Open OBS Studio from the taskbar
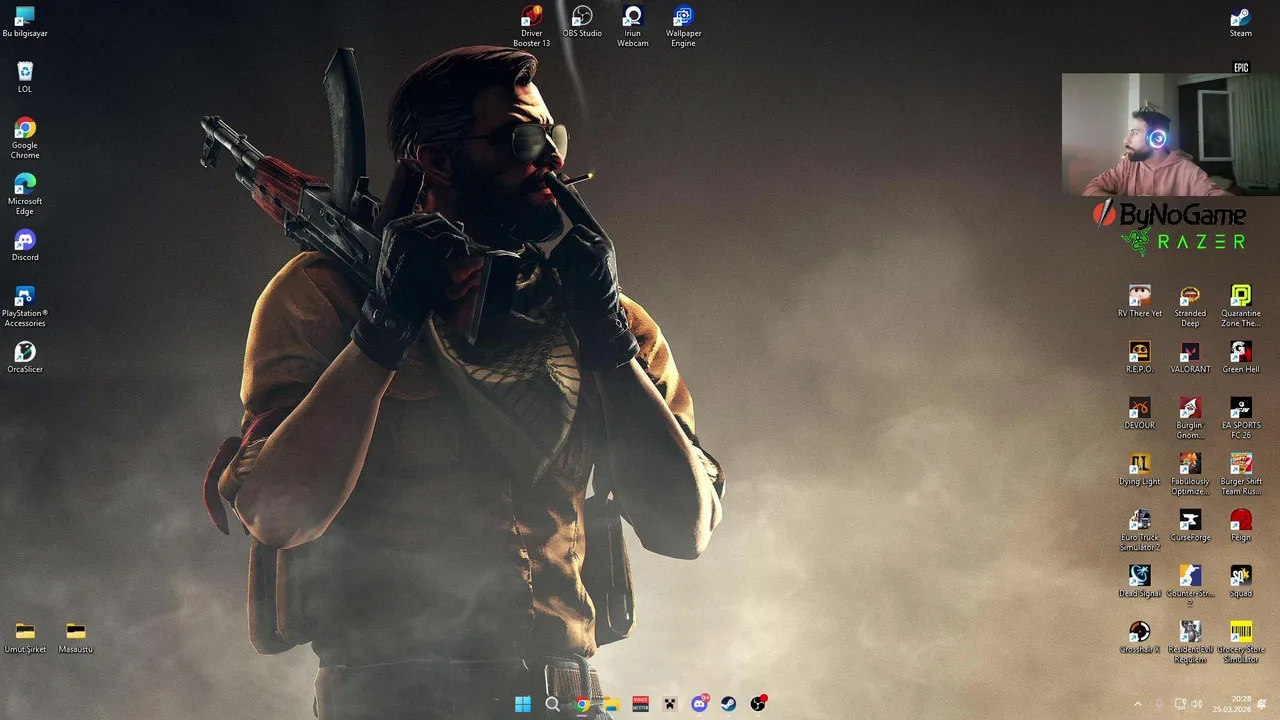 (758, 704)
